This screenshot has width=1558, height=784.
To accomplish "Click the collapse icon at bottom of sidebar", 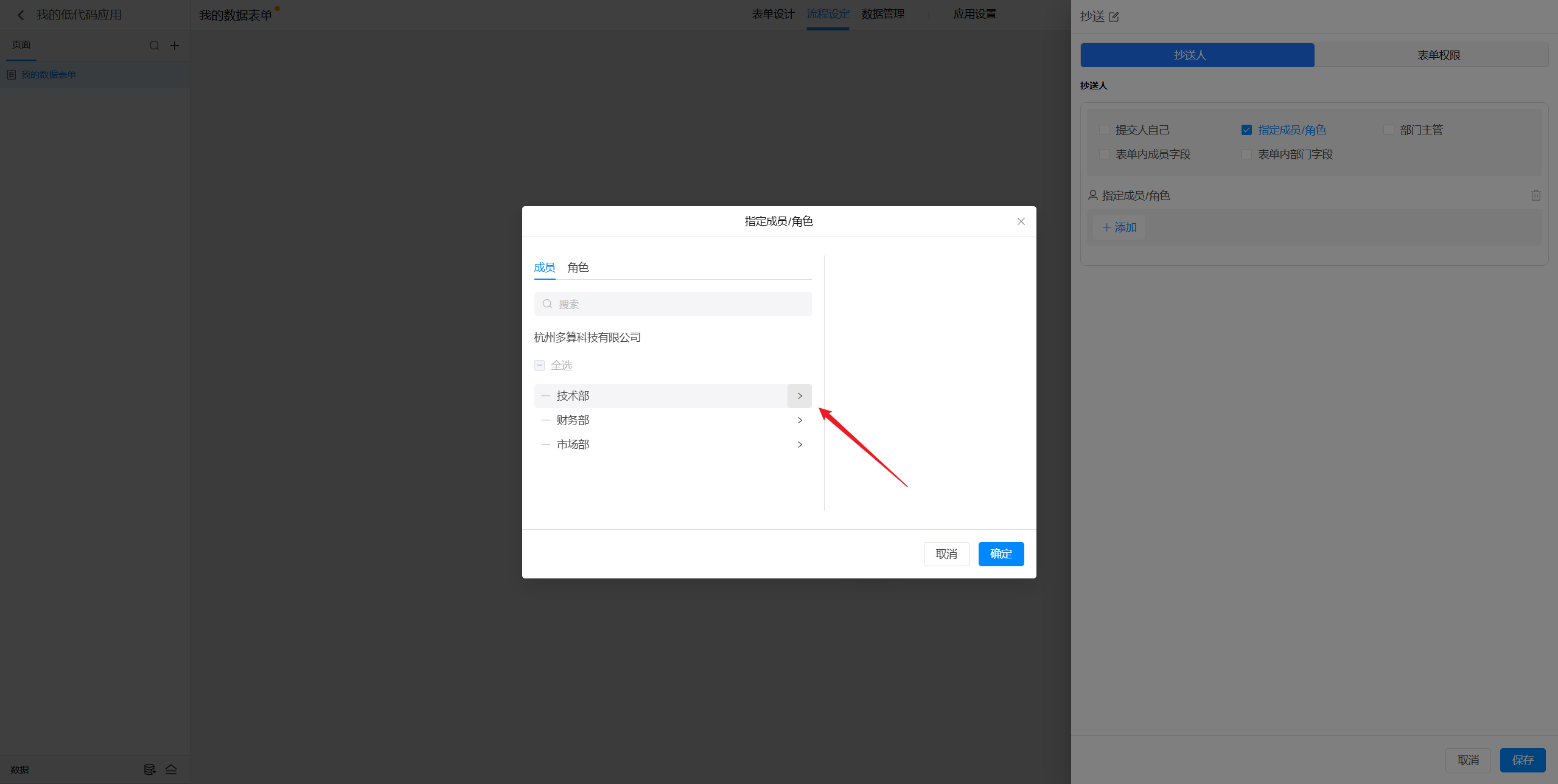I will [171, 769].
